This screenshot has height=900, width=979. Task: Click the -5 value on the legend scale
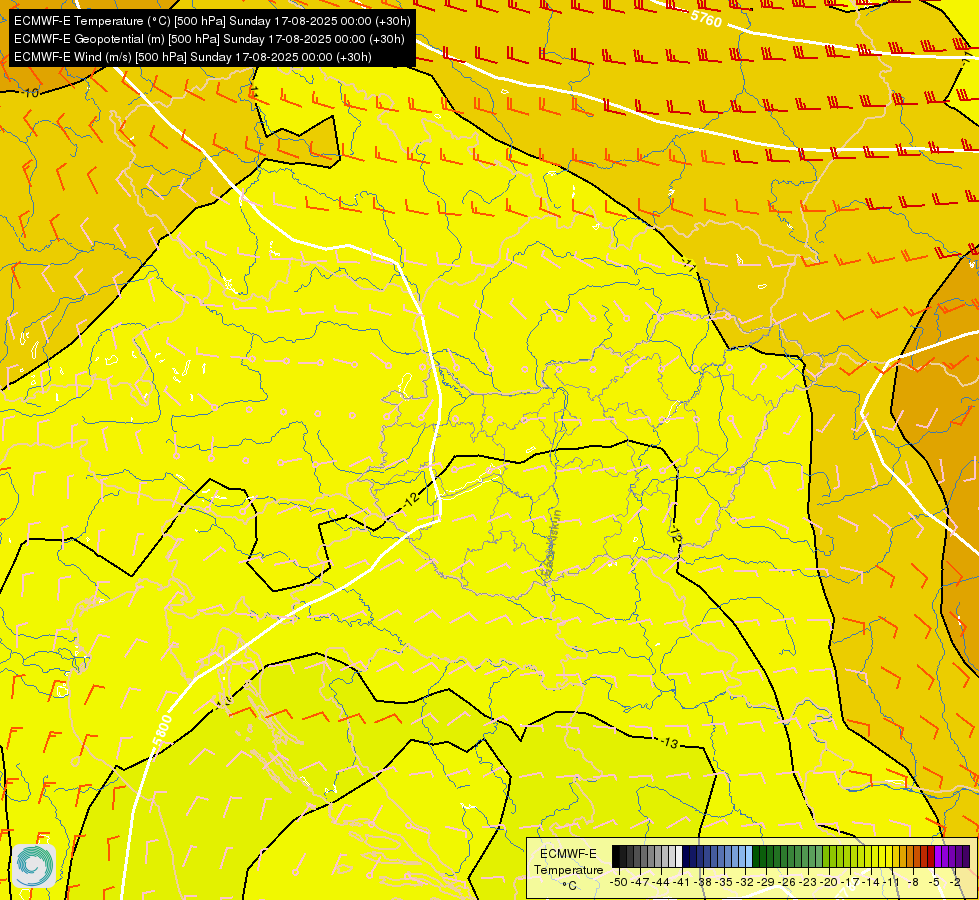[x=934, y=882]
